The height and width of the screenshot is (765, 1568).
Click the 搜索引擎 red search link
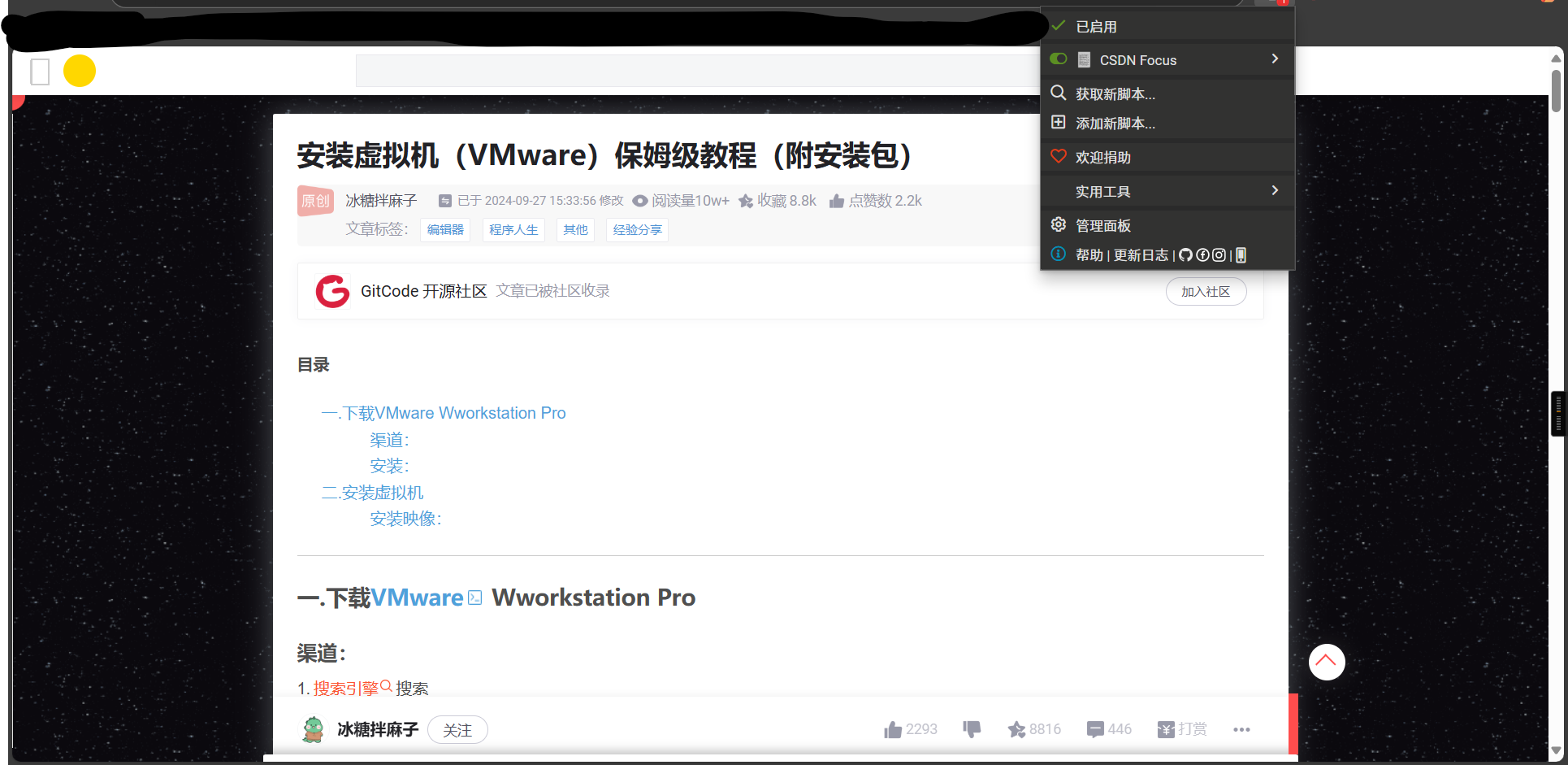click(346, 689)
